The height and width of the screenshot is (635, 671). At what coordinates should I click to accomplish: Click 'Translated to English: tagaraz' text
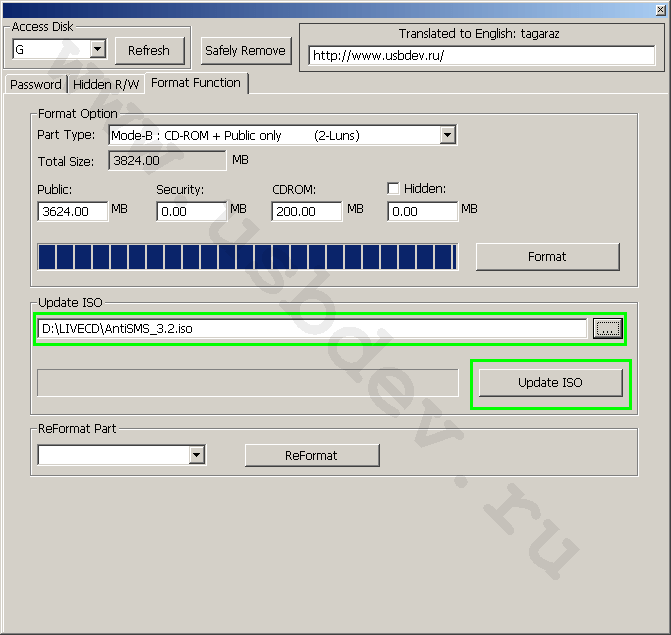[479, 33]
